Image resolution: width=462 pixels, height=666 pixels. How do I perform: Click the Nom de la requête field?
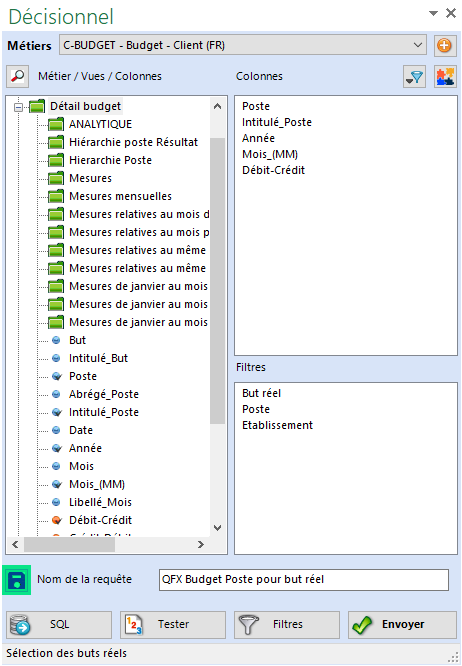point(304,579)
